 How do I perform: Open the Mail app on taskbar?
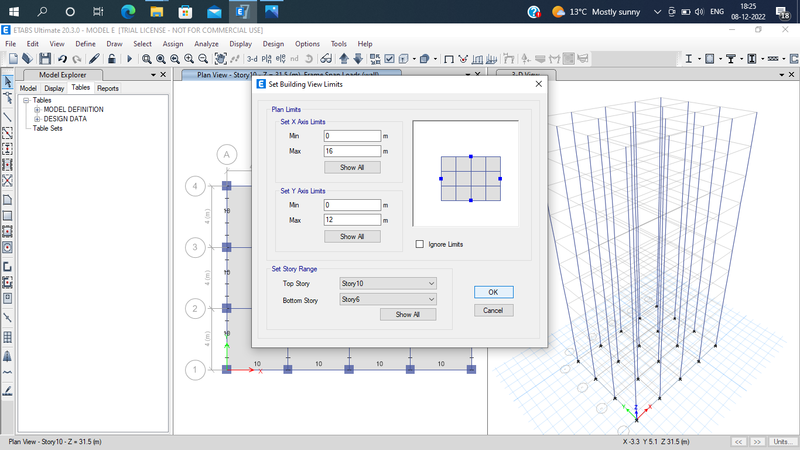(214, 11)
